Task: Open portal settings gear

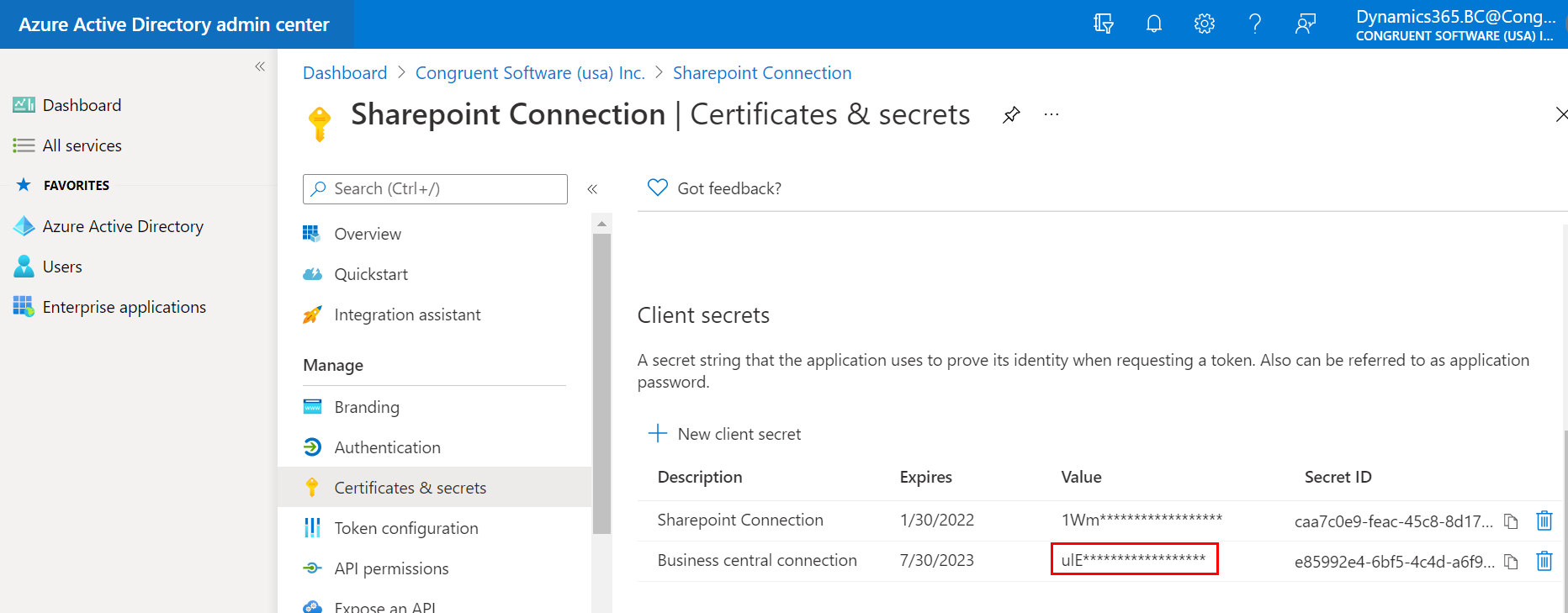Action: pyautogui.click(x=1205, y=24)
